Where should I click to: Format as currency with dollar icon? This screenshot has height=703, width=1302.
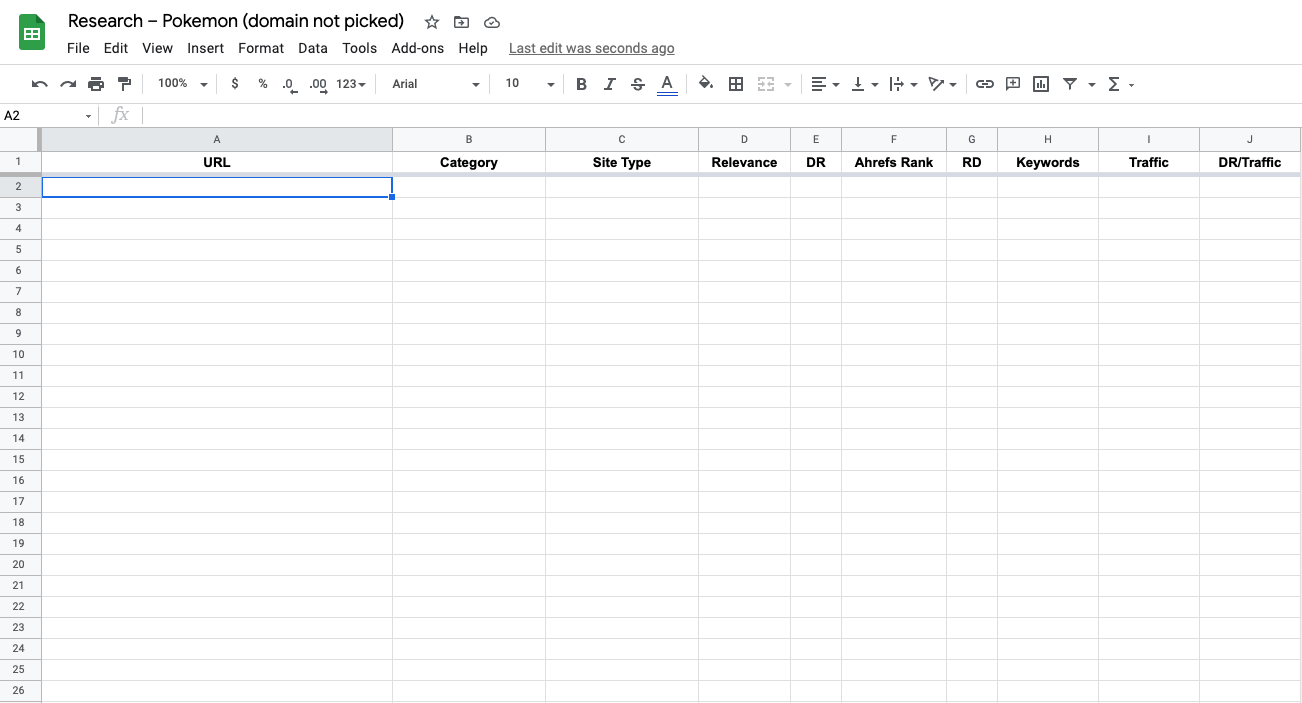235,84
